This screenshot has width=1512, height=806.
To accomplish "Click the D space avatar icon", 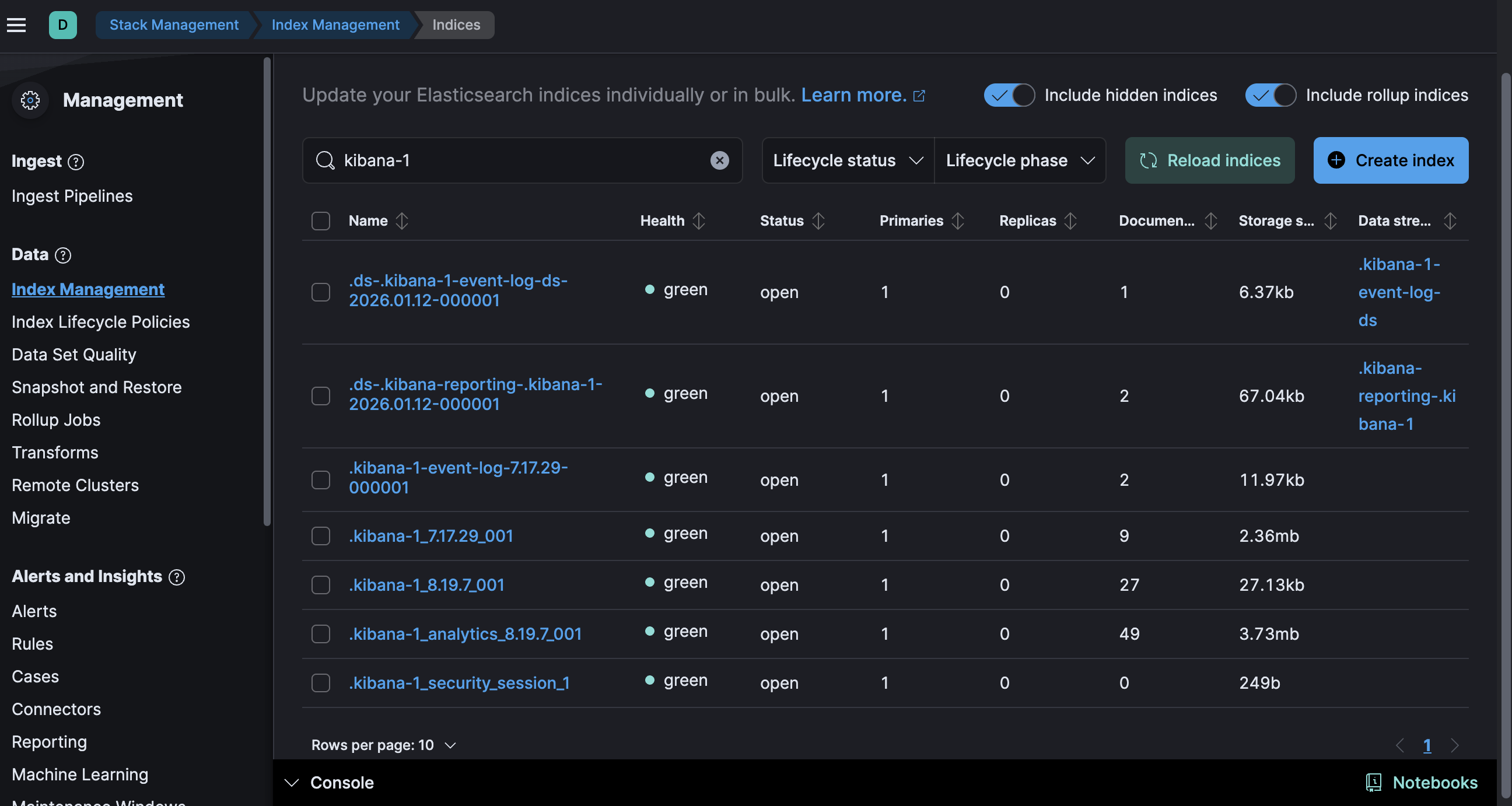I will pos(62,24).
